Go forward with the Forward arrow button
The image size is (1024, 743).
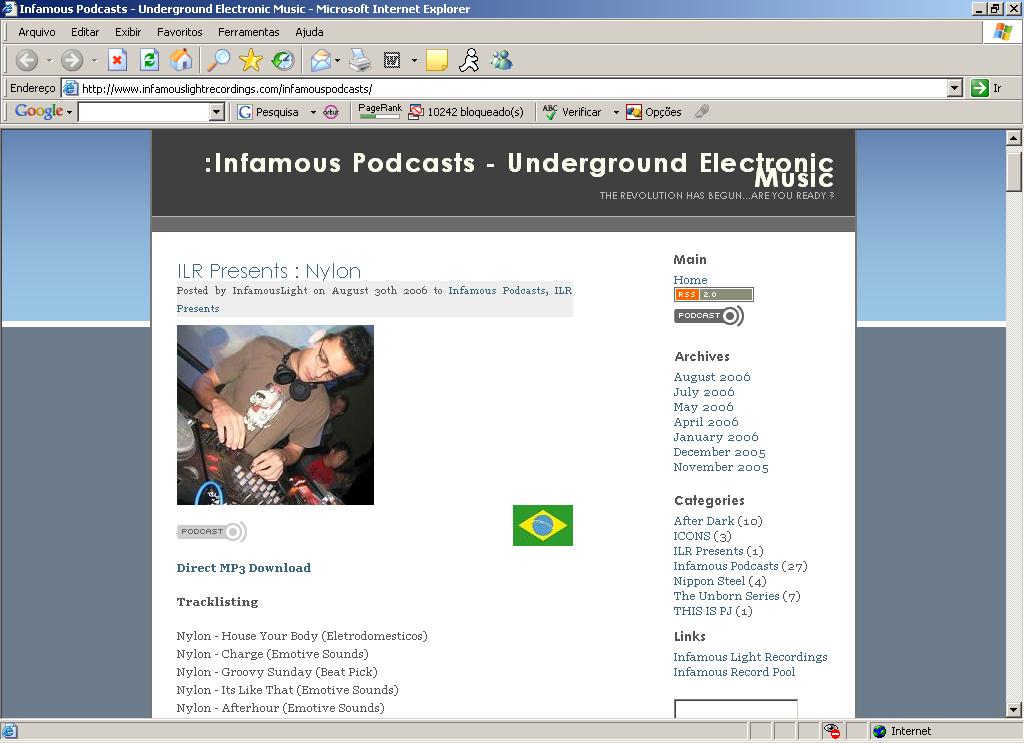[72, 61]
